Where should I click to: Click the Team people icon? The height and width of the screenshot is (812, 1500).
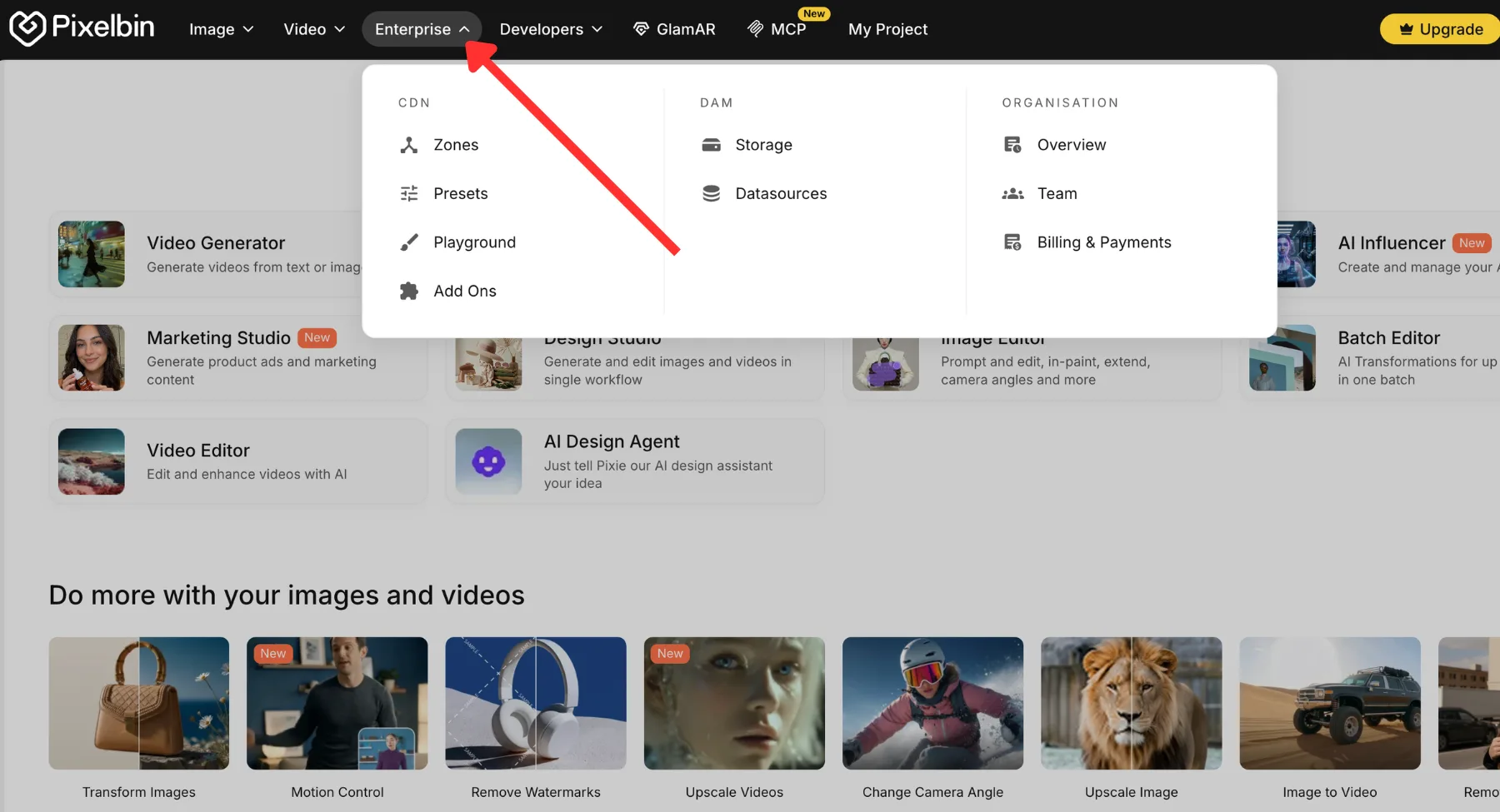tap(1012, 193)
